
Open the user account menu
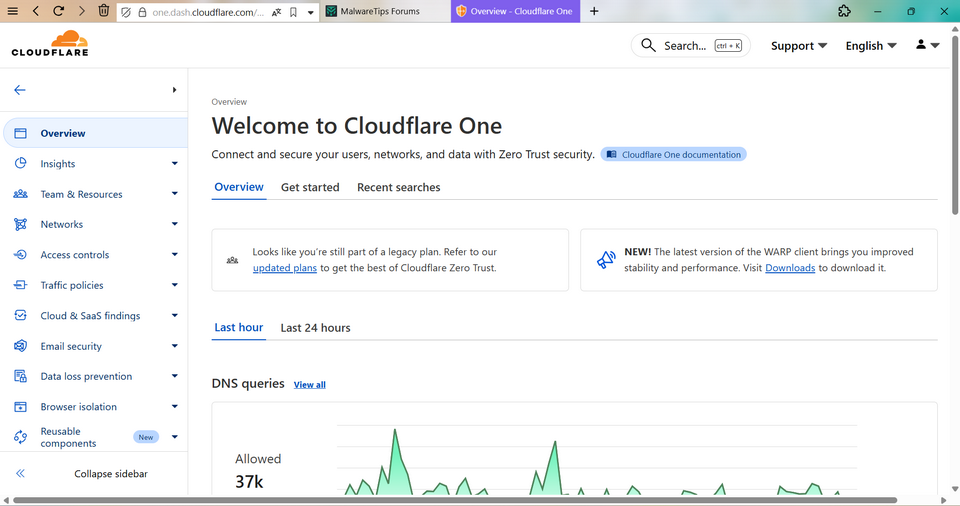point(927,46)
